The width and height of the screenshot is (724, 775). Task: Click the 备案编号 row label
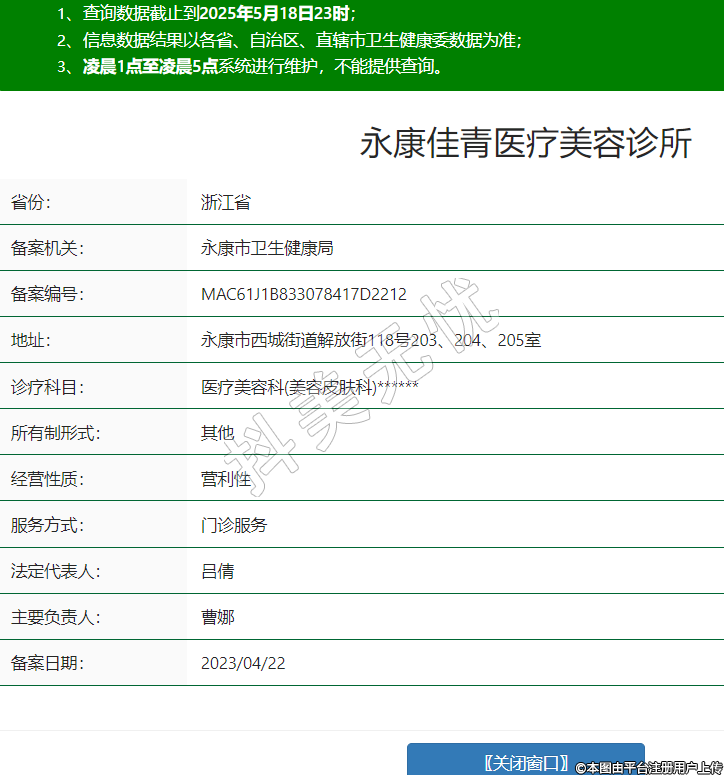point(48,294)
